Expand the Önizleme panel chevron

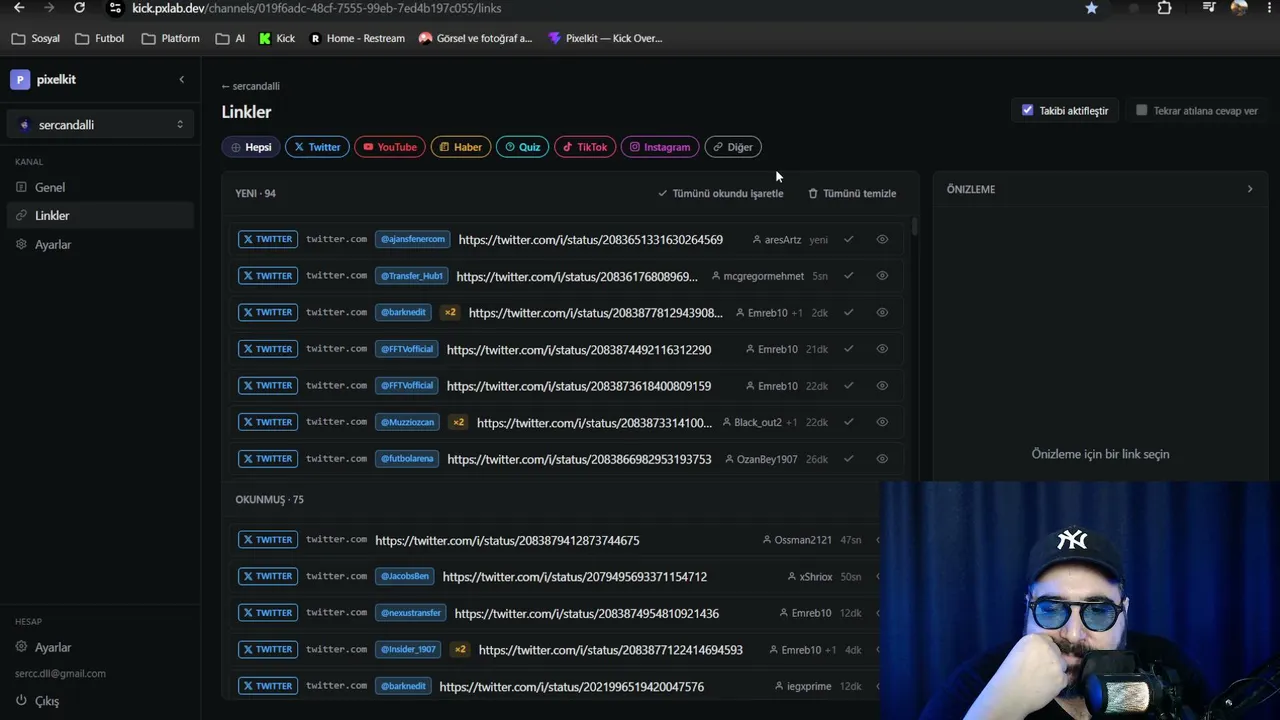point(1249,189)
